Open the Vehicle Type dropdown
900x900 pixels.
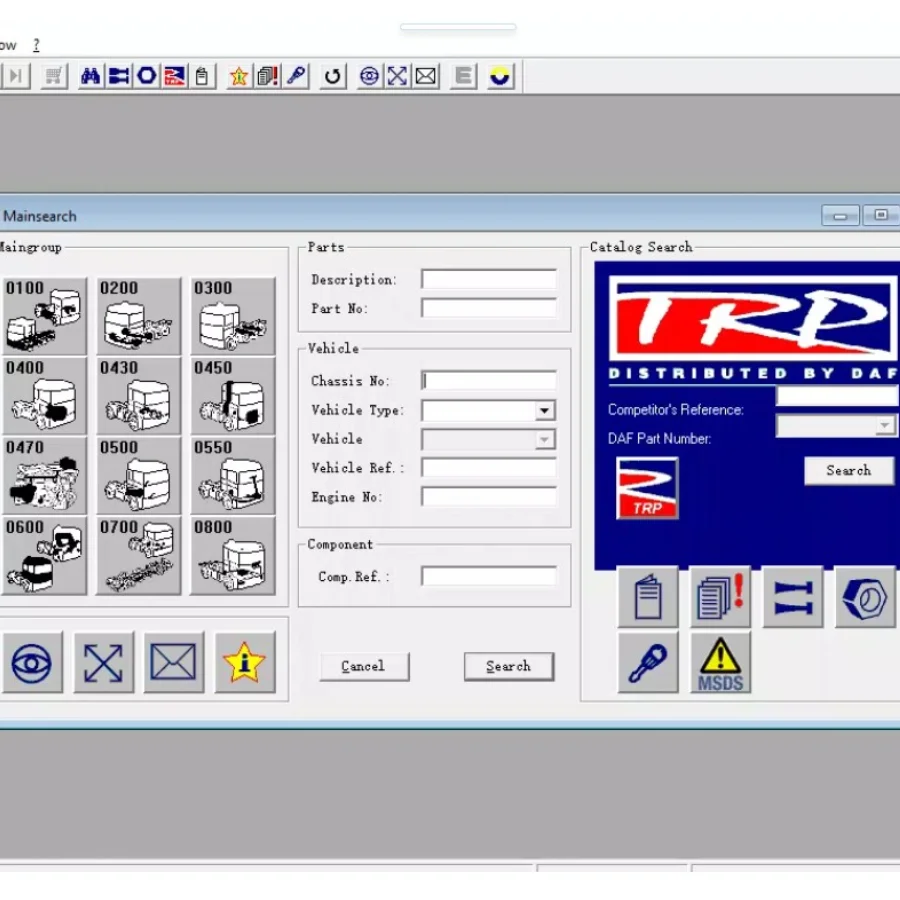545,410
